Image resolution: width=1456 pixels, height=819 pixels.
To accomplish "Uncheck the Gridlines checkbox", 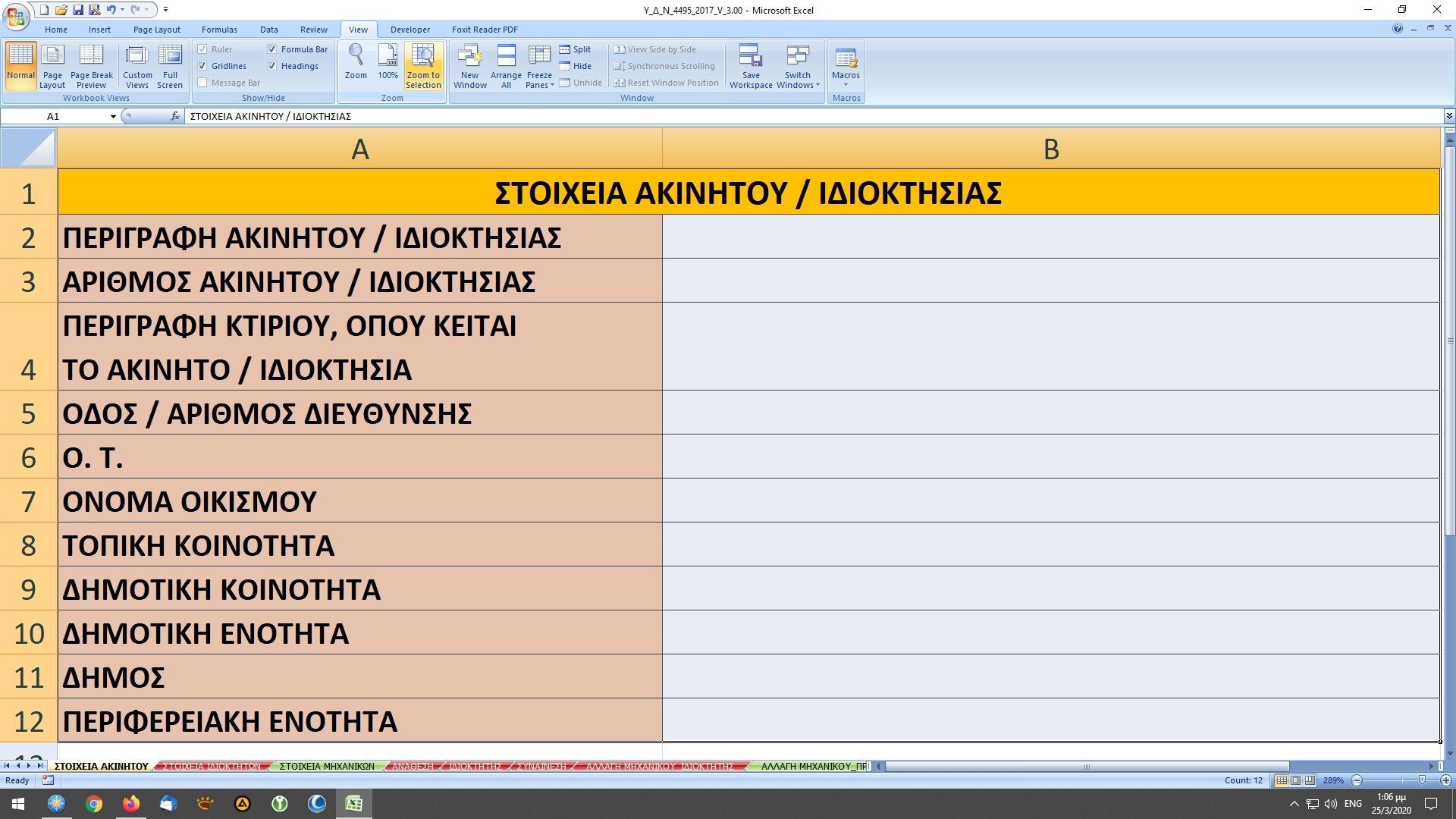I will click(202, 66).
